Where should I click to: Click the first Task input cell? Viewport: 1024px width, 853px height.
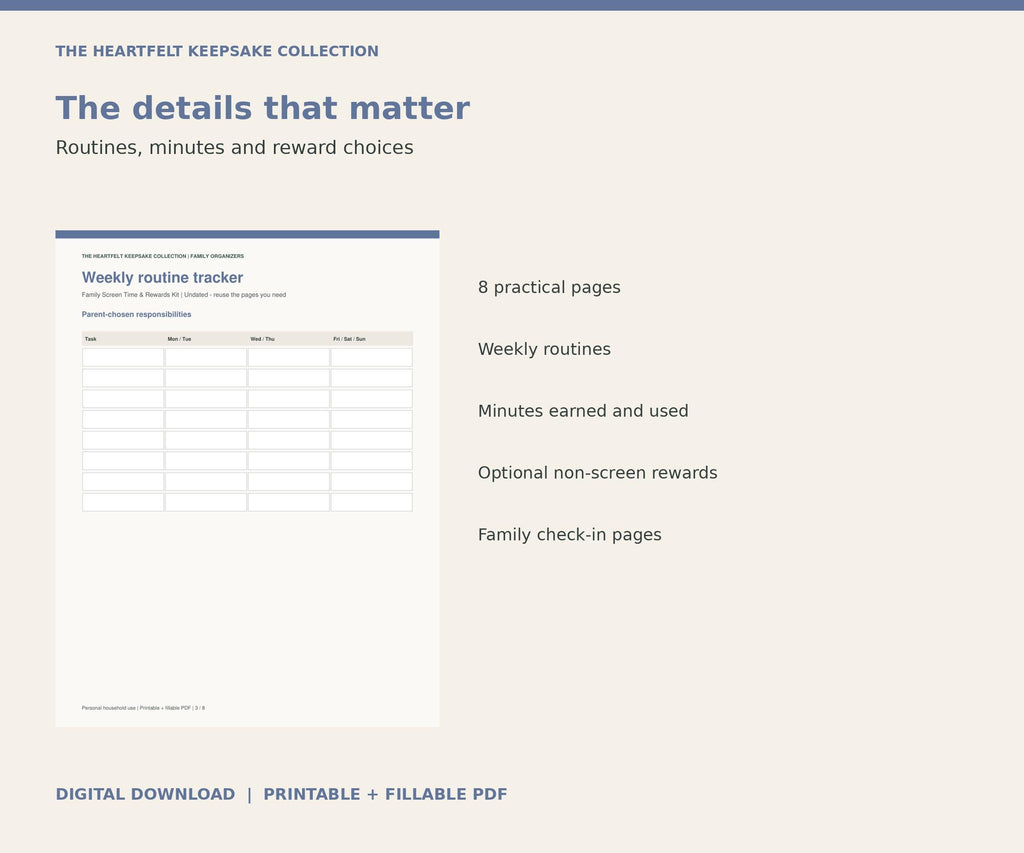(x=123, y=357)
